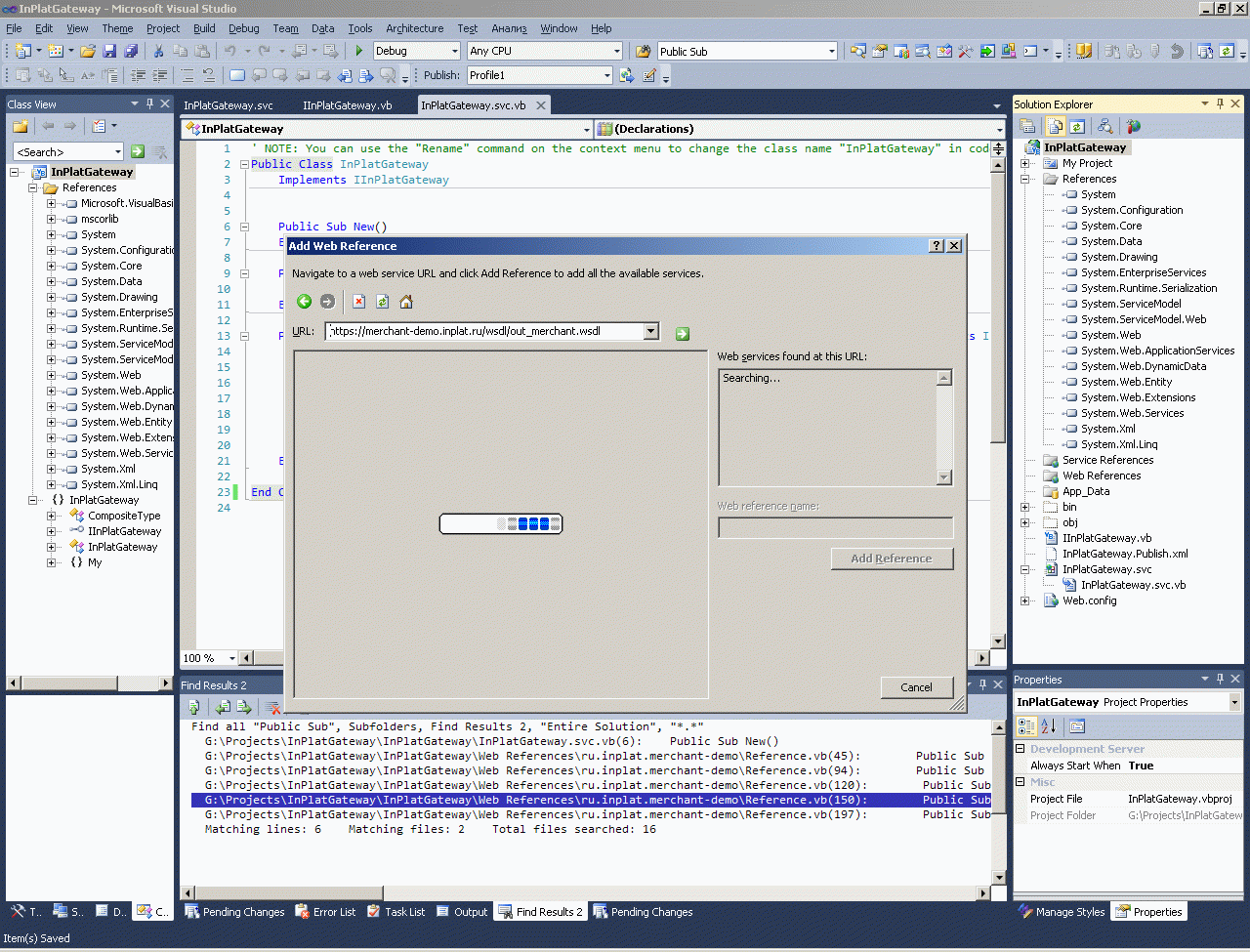Refresh the page in Add Web Reference dialog

[x=383, y=302]
